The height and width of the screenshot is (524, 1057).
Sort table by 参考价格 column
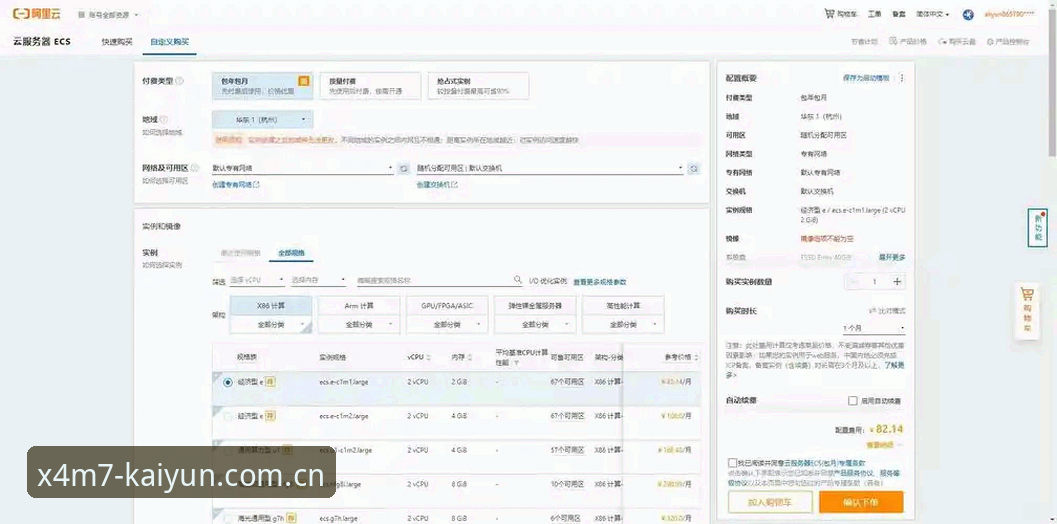pyautogui.click(x=696, y=357)
